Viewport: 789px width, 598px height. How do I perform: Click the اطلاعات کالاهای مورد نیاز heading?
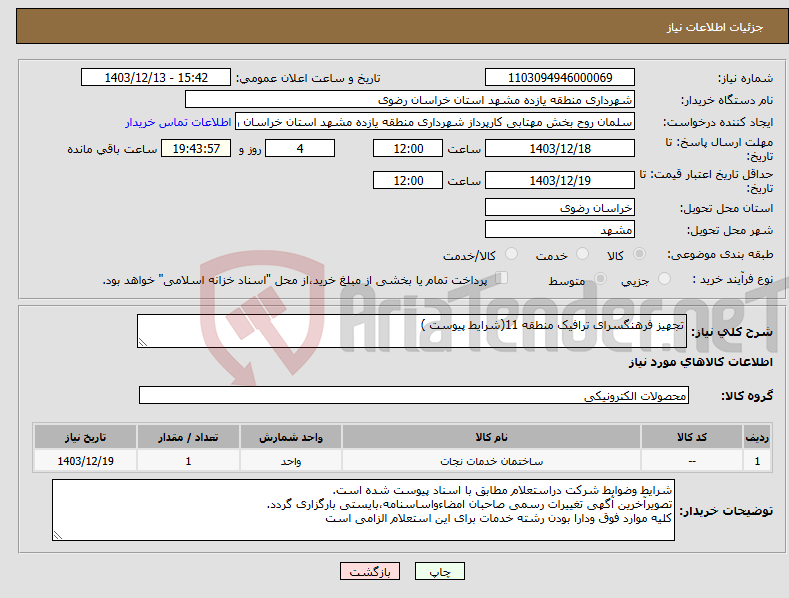pos(700,362)
